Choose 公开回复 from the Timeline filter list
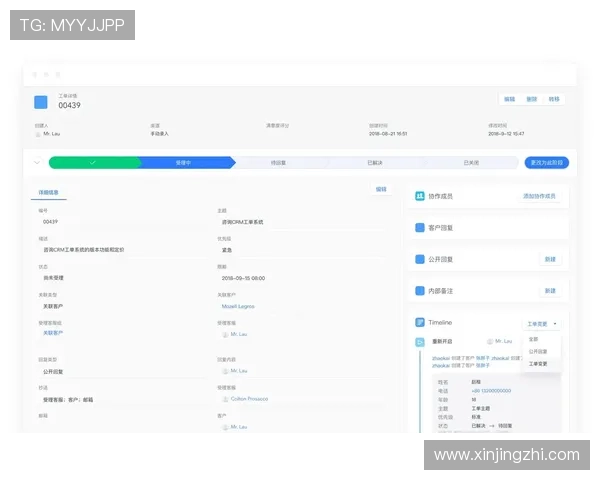 [x=537, y=352]
